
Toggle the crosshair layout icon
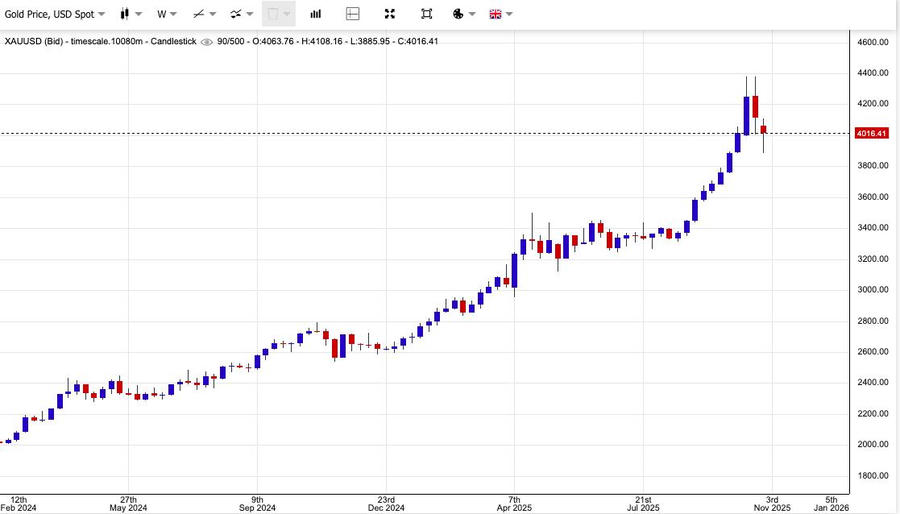coord(352,14)
